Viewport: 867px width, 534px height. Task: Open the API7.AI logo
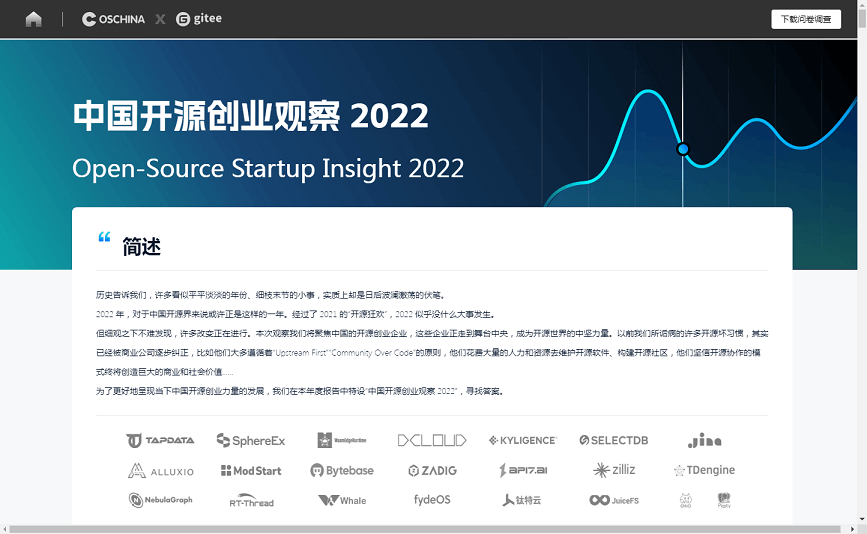pos(523,470)
